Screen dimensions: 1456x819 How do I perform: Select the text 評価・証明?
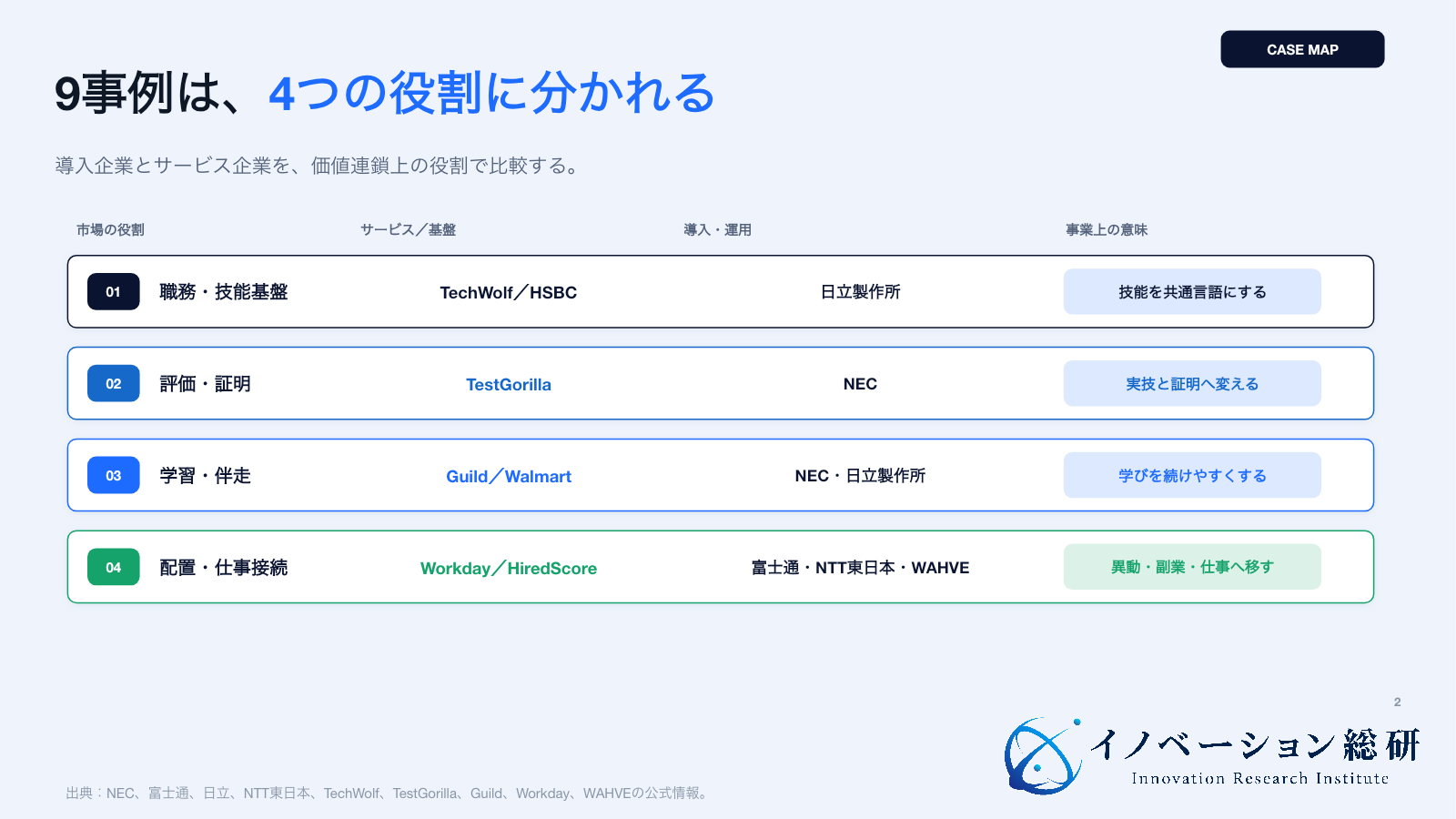point(206,384)
